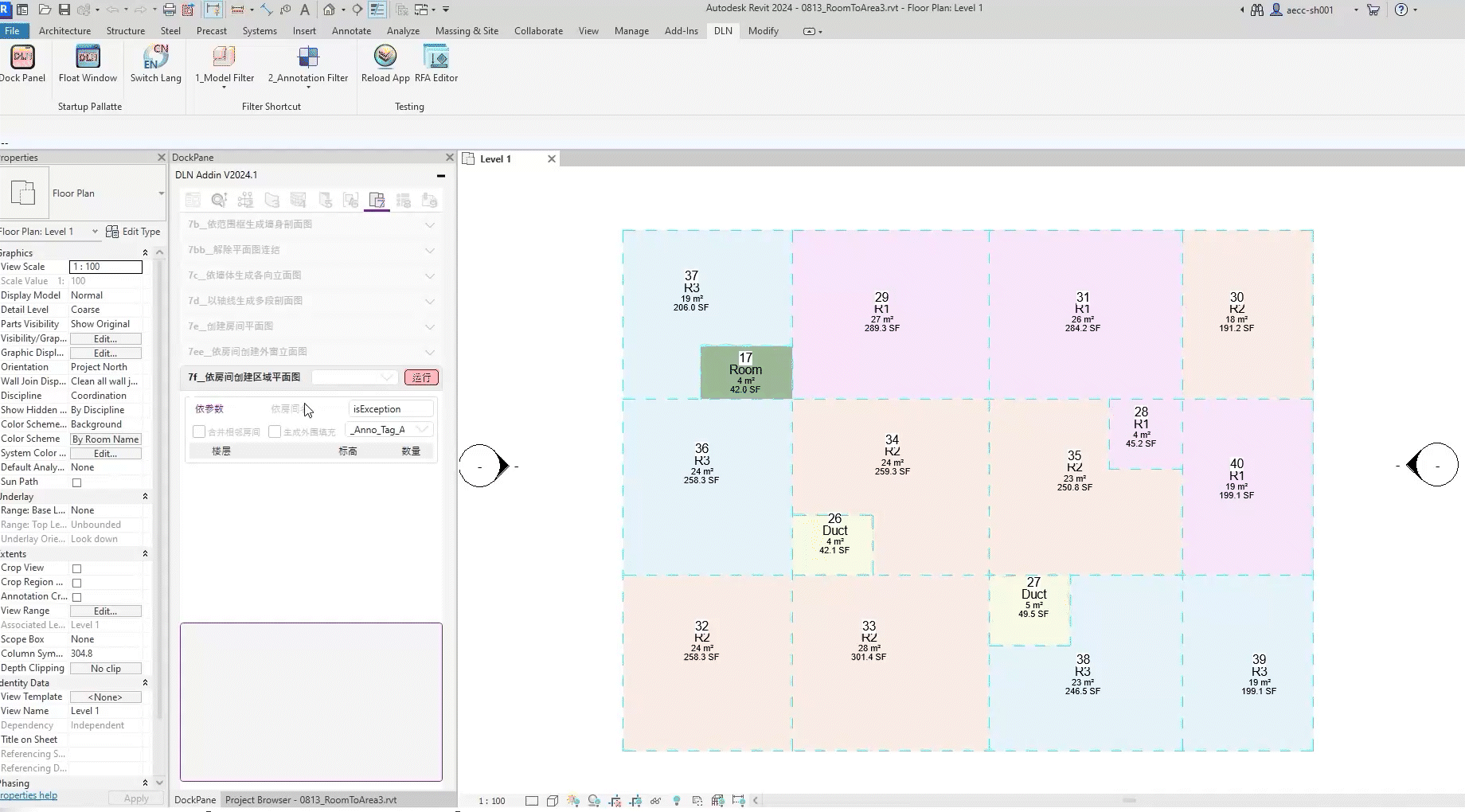This screenshot has width=1465, height=812.
Task: Click Temporary Hide/Isolate glasses icon
Action: tap(655, 801)
